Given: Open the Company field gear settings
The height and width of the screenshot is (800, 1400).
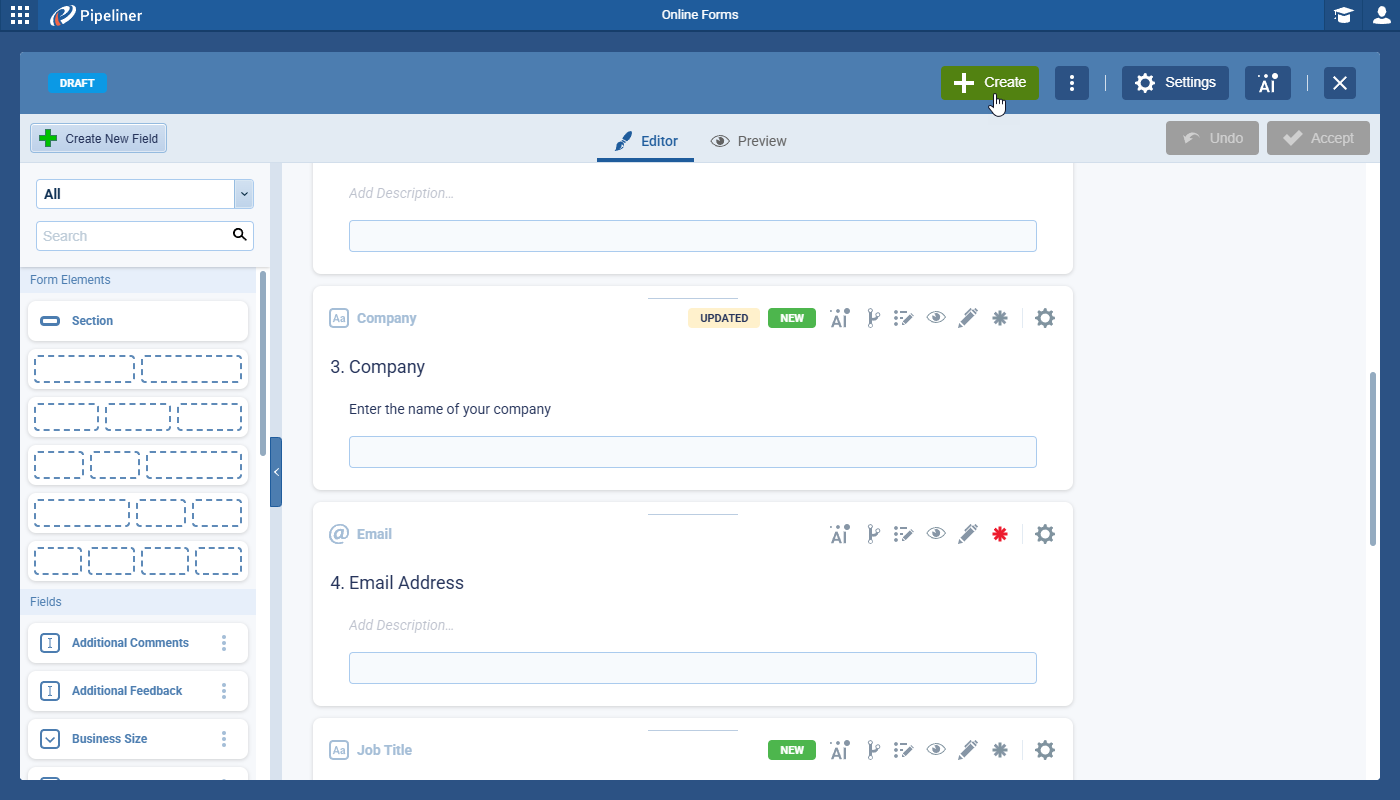Looking at the screenshot, I should click(1045, 318).
